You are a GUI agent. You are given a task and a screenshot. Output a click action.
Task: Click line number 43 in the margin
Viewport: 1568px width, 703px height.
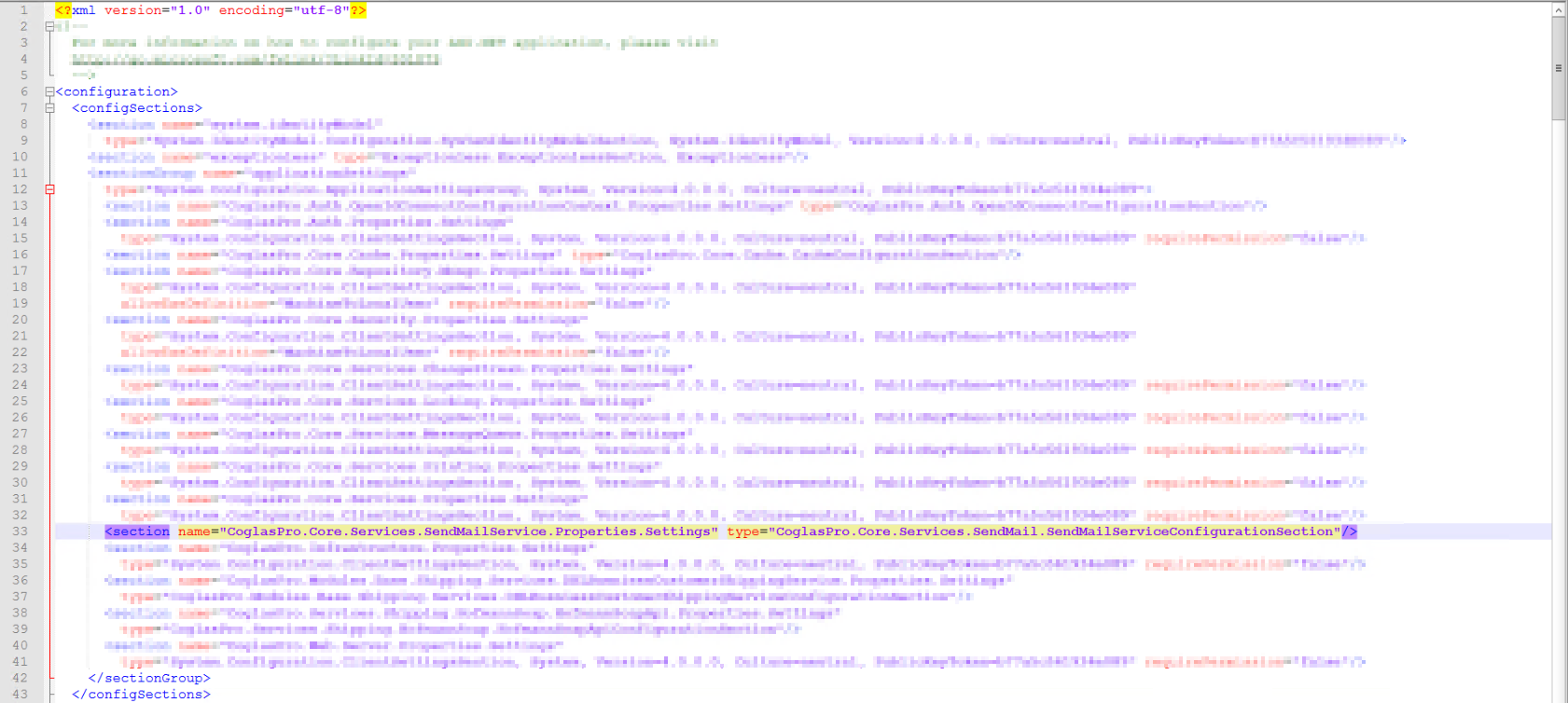[20, 695]
